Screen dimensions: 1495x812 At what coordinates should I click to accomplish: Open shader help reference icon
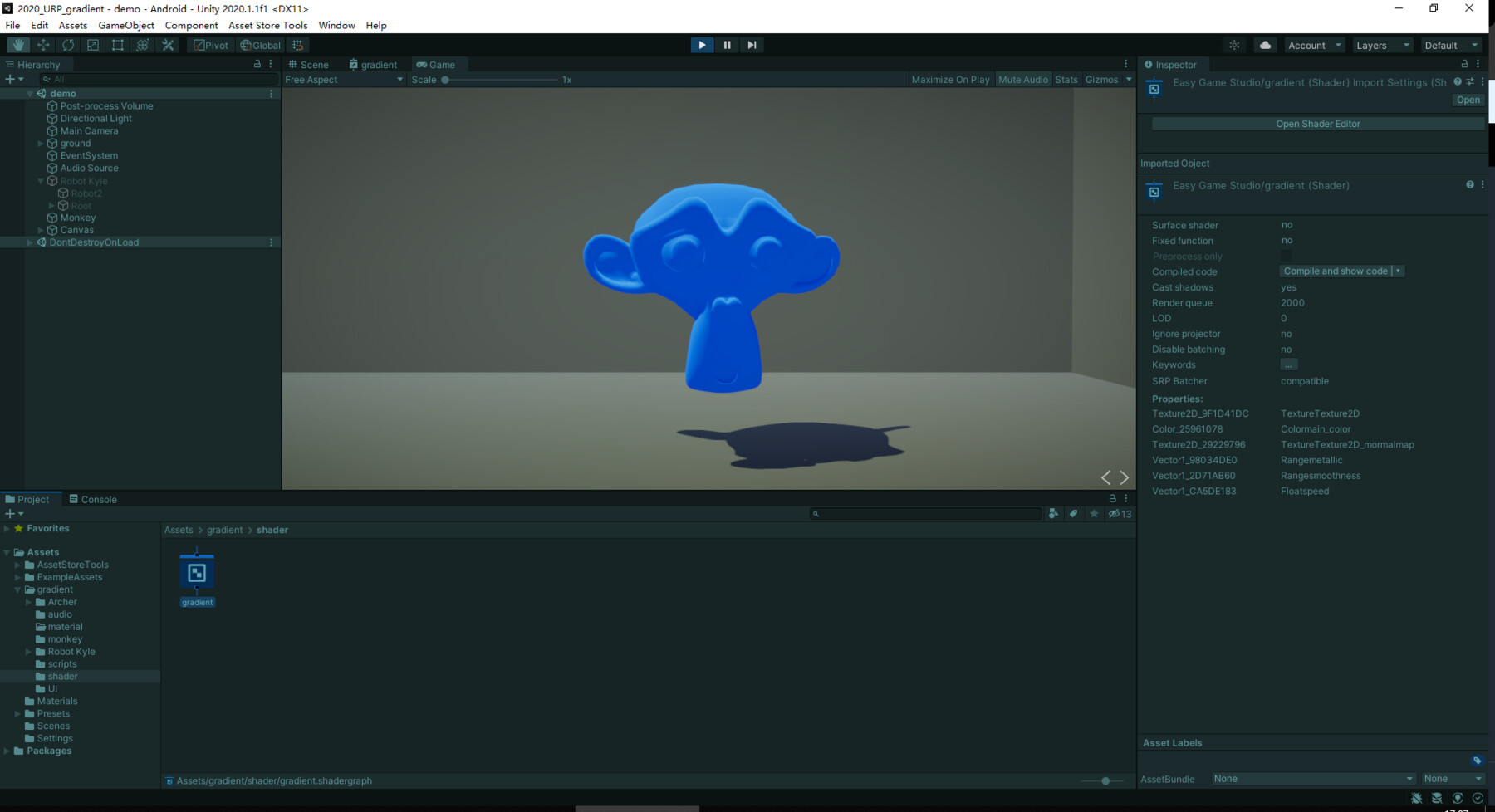pos(1458,81)
